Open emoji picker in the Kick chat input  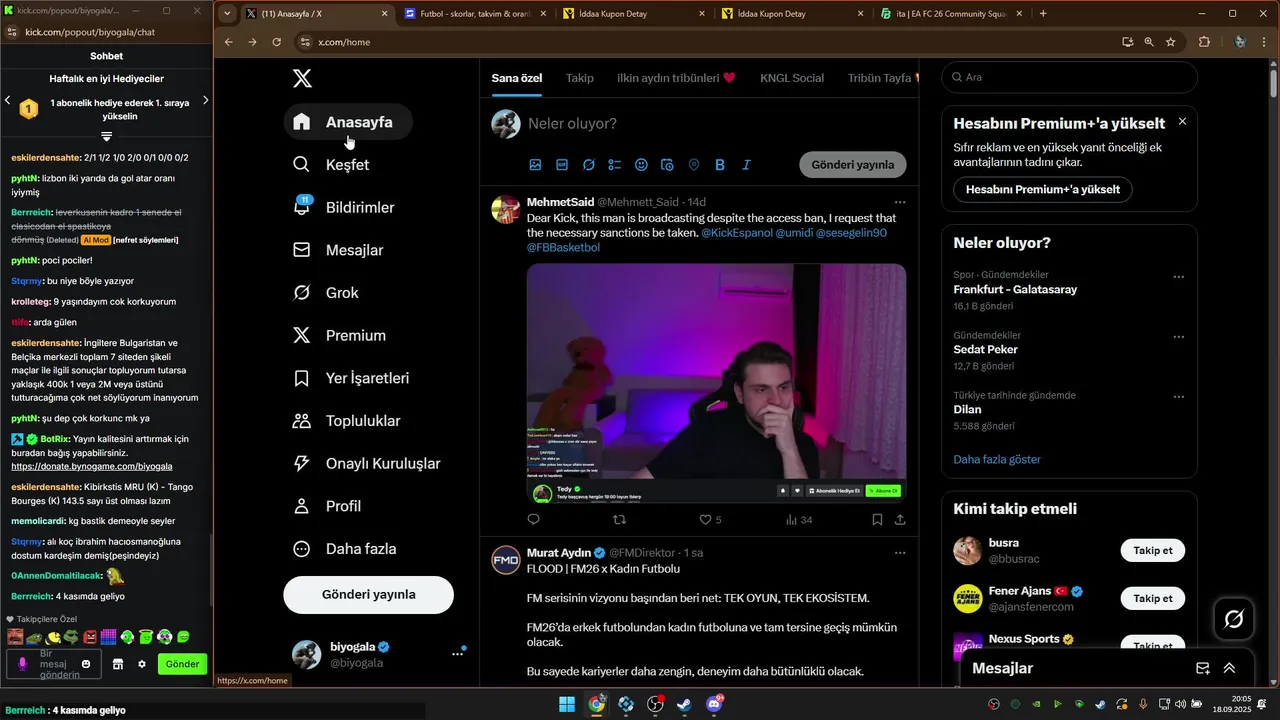(x=86, y=664)
